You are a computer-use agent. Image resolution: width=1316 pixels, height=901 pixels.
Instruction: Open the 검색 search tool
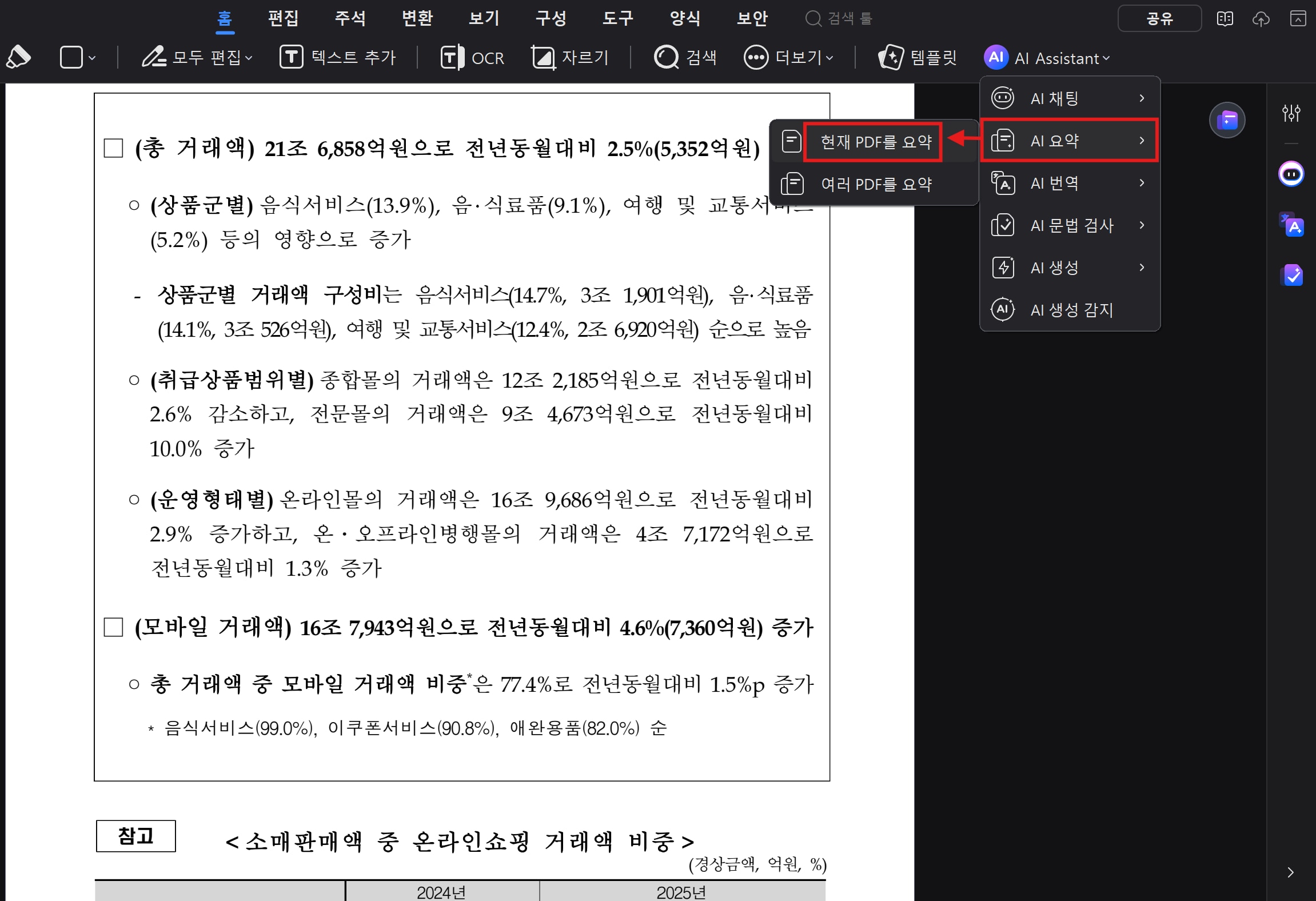tap(684, 57)
